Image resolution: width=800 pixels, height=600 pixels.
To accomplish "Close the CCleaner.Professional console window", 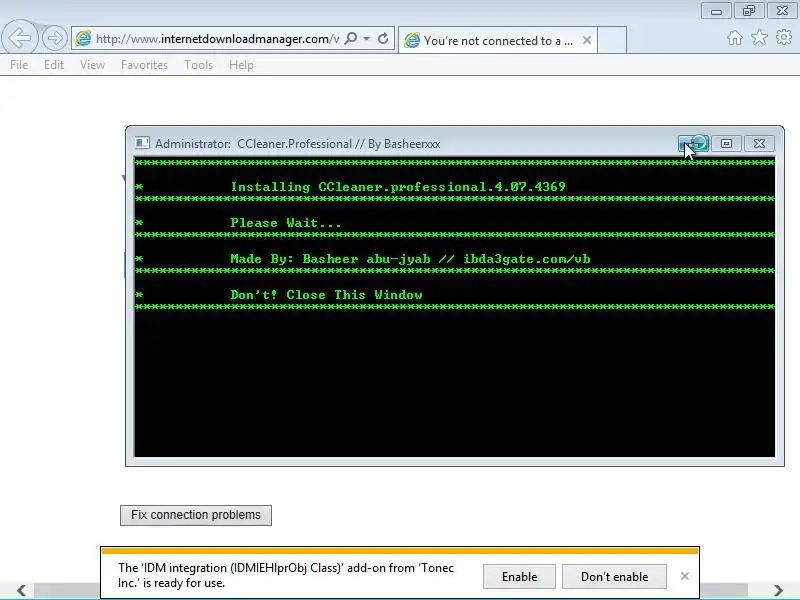I will coord(759,143).
